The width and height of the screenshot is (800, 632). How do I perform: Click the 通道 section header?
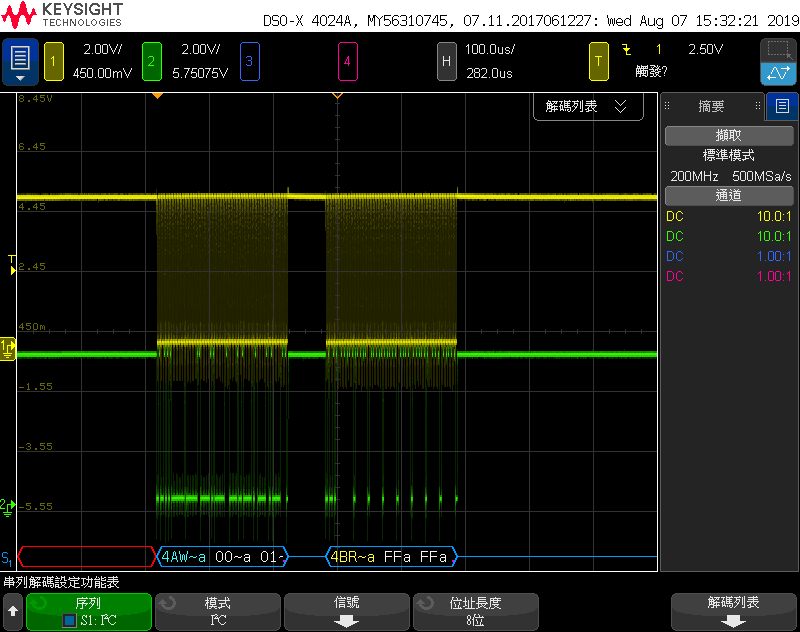(x=729, y=195)
